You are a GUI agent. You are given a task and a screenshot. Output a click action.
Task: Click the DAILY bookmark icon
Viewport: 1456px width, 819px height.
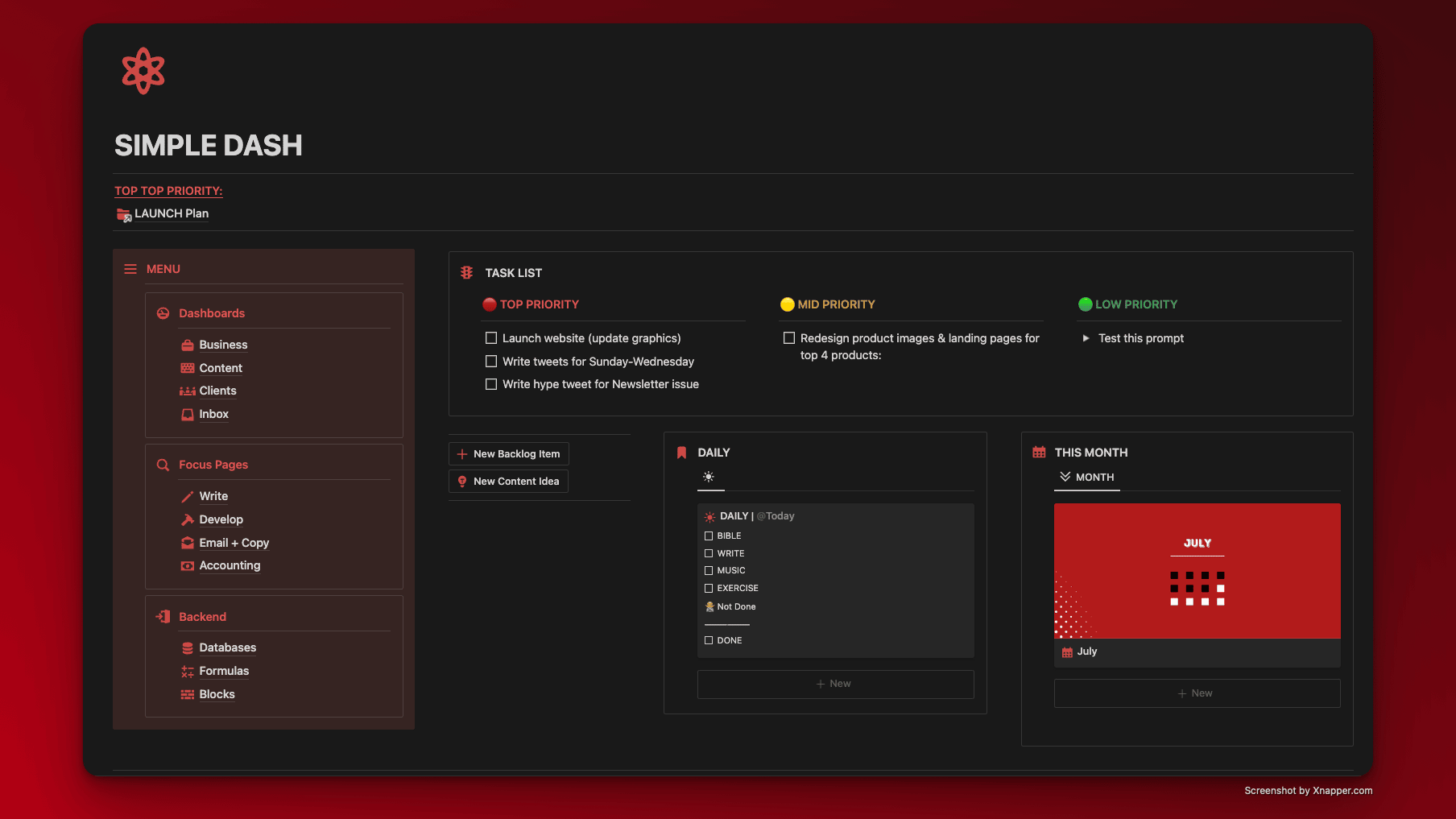pyautogui.click(x=681, y=453)
